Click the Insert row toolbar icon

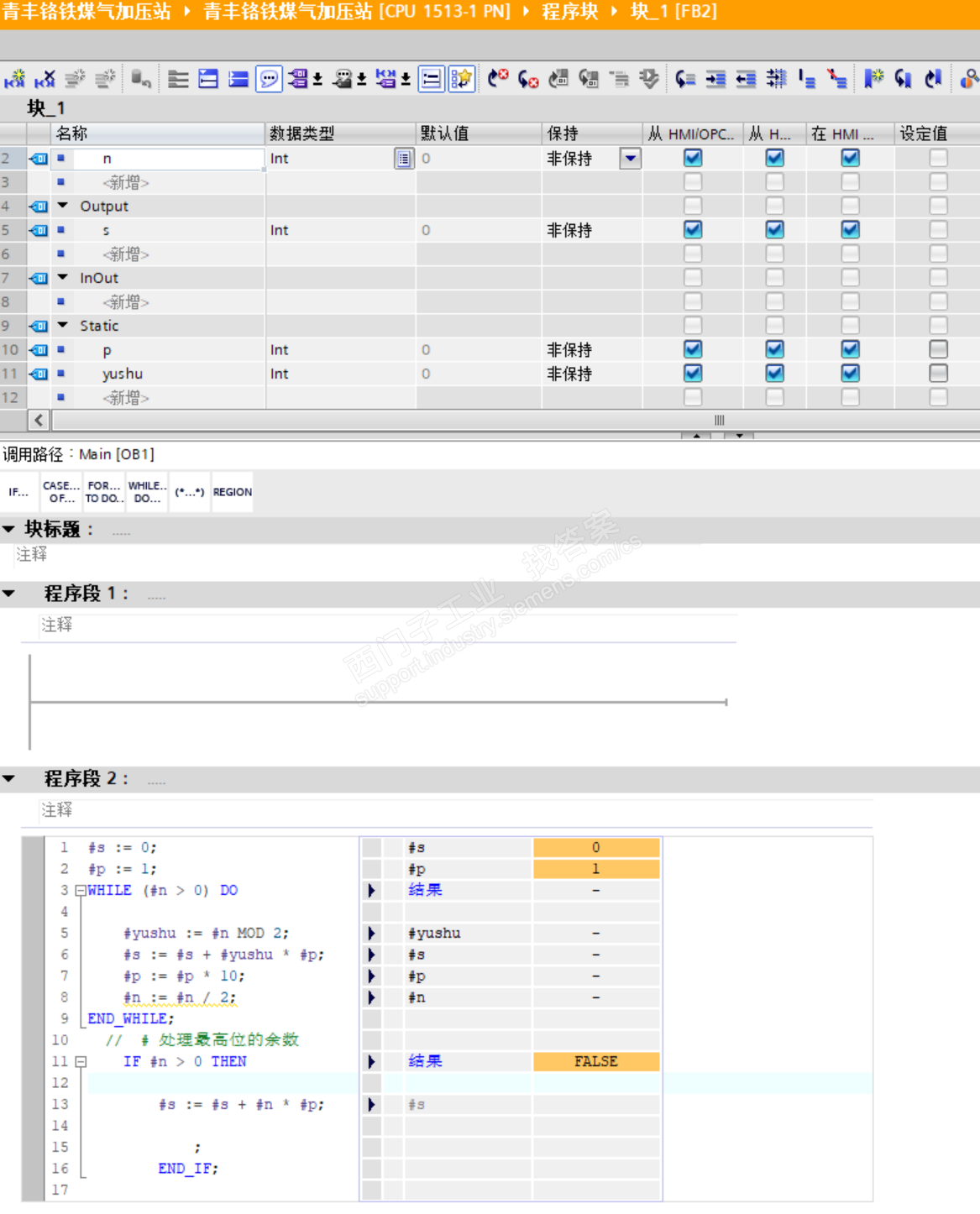click(x=75, y=79)
